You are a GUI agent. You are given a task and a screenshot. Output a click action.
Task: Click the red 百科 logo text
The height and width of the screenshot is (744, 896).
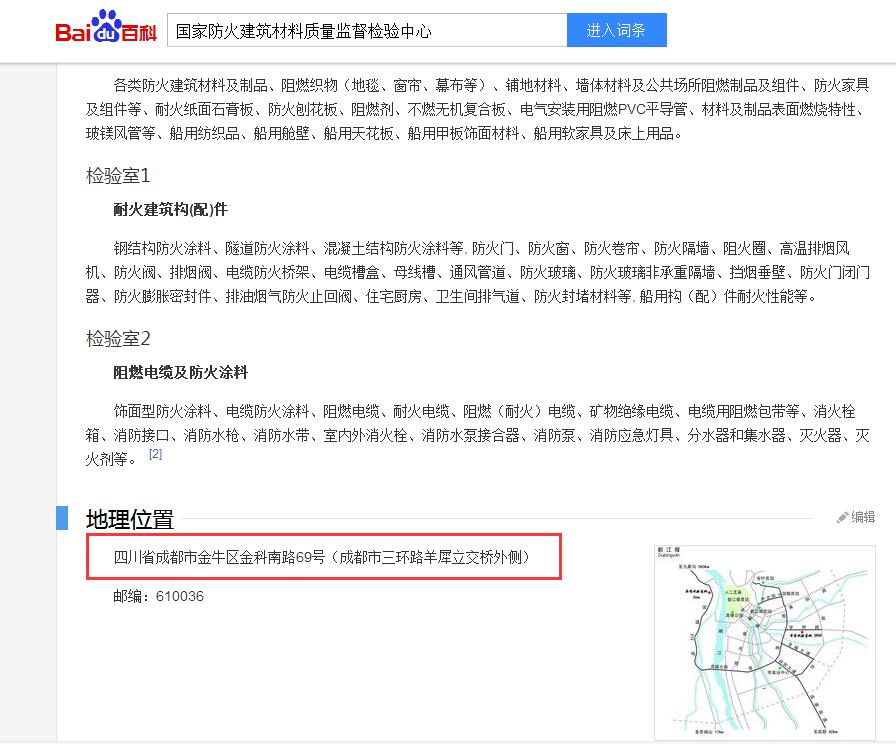(139, 32)
